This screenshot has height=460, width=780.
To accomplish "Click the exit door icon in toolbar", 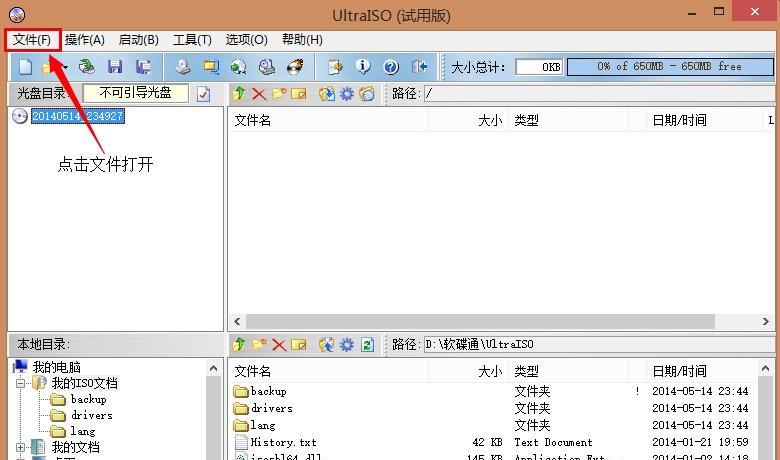I will (x=419, y=67).
